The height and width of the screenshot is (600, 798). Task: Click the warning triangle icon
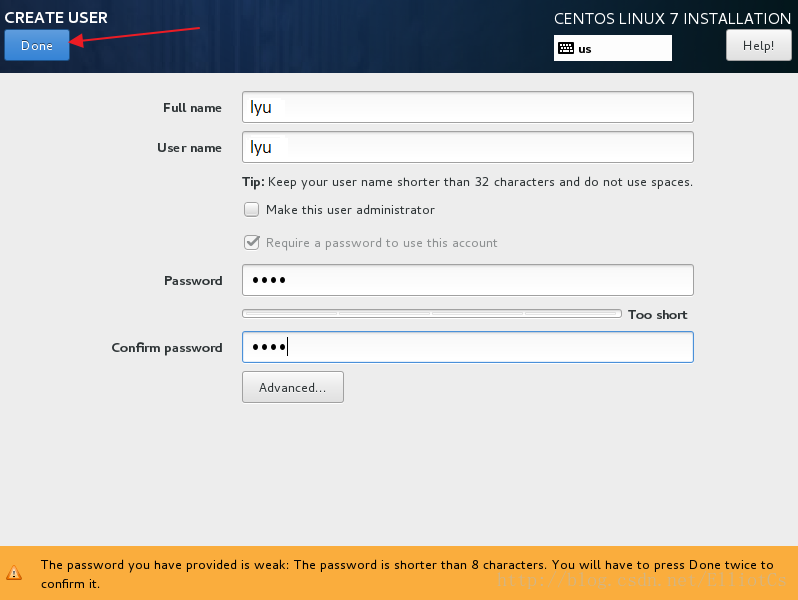pos(14,573)
